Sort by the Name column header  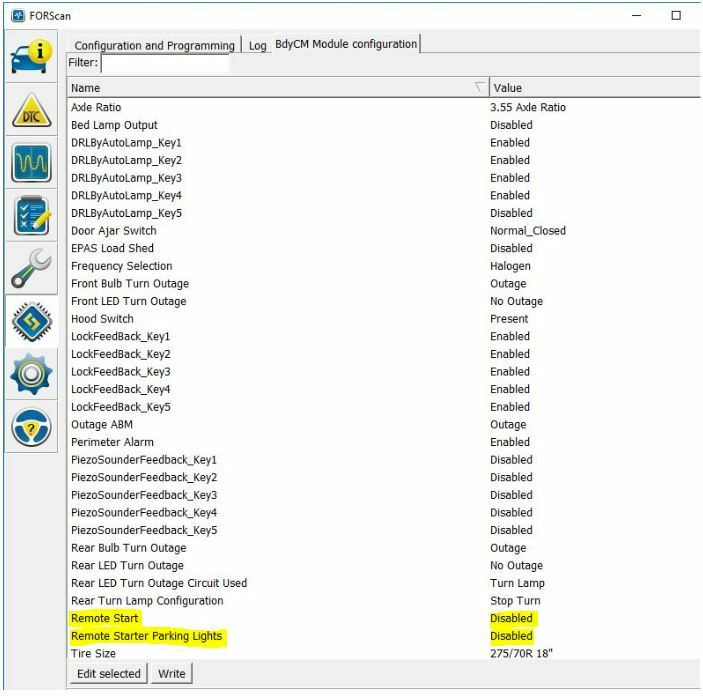278,87
